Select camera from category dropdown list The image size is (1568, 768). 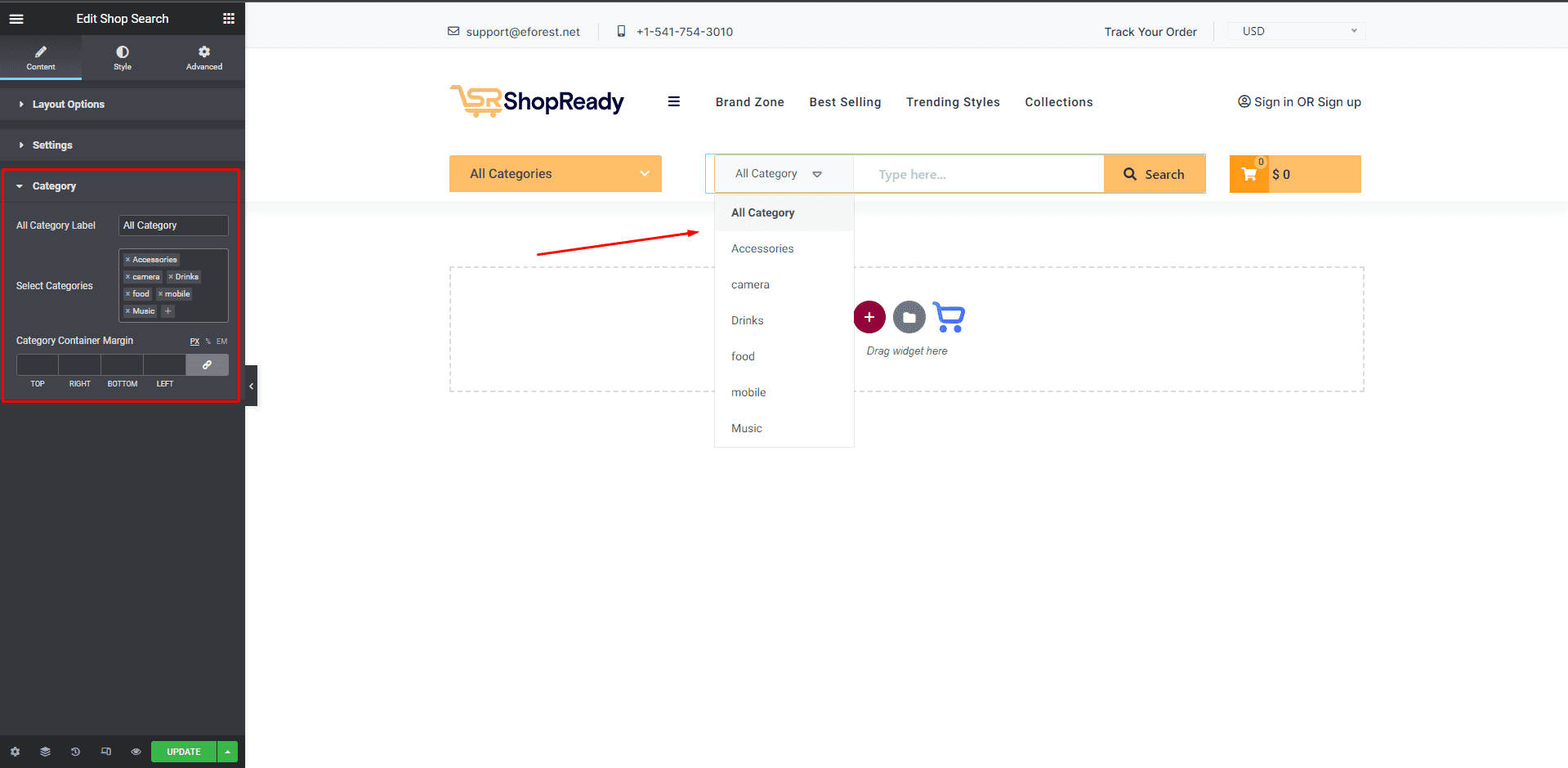(x=750, y=284)
